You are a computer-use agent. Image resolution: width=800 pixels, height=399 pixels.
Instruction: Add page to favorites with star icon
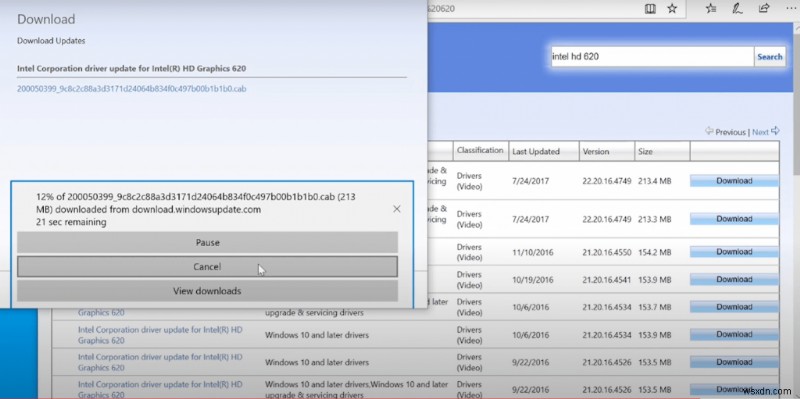click(x=672, y=8)
